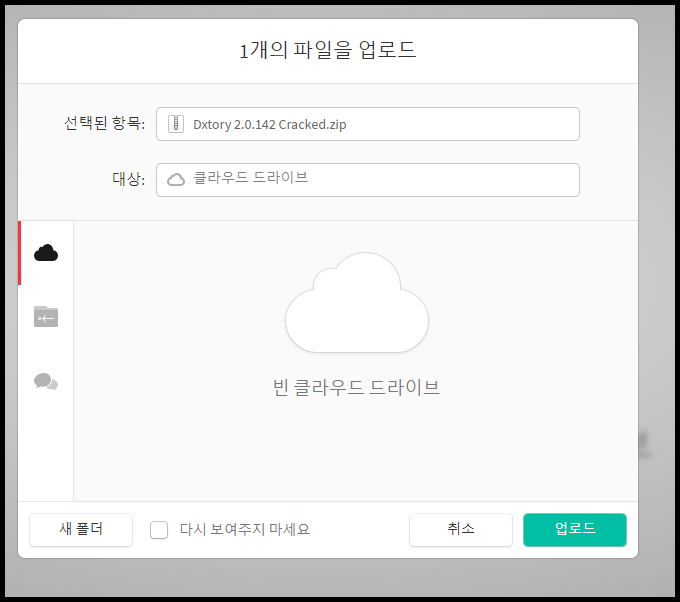The image size is (680, 602).
Task: Click the 다시 보여주지 마세요 label
Action: (x=245, y=530)
